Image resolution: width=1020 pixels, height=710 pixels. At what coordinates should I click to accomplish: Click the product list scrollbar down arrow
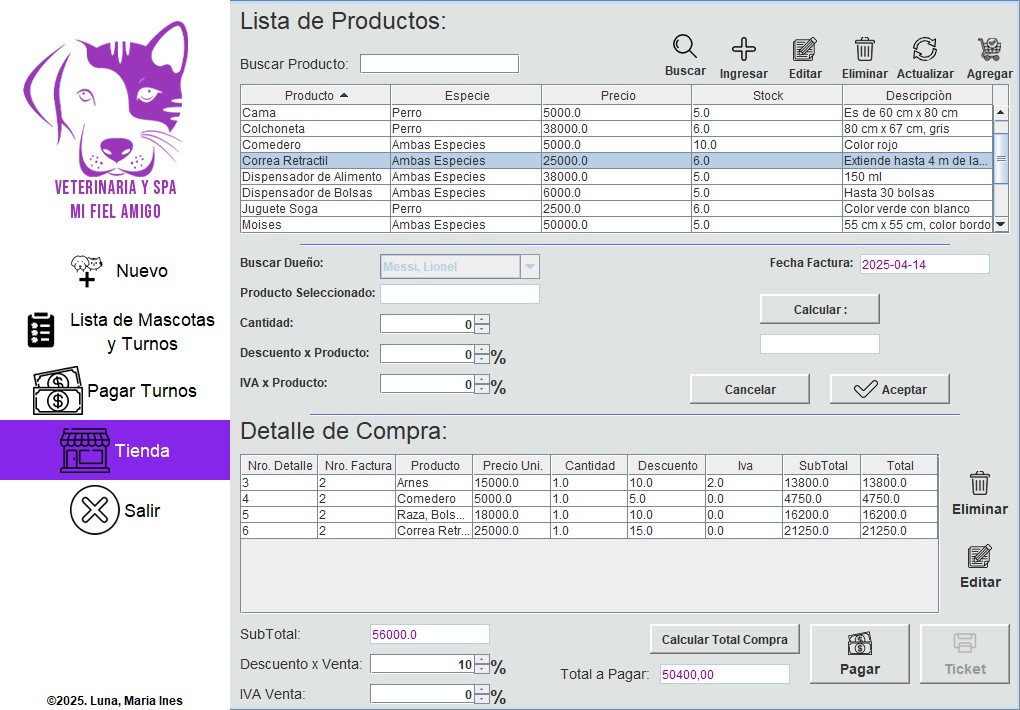pyautogui.click(x=1001, y=225)
